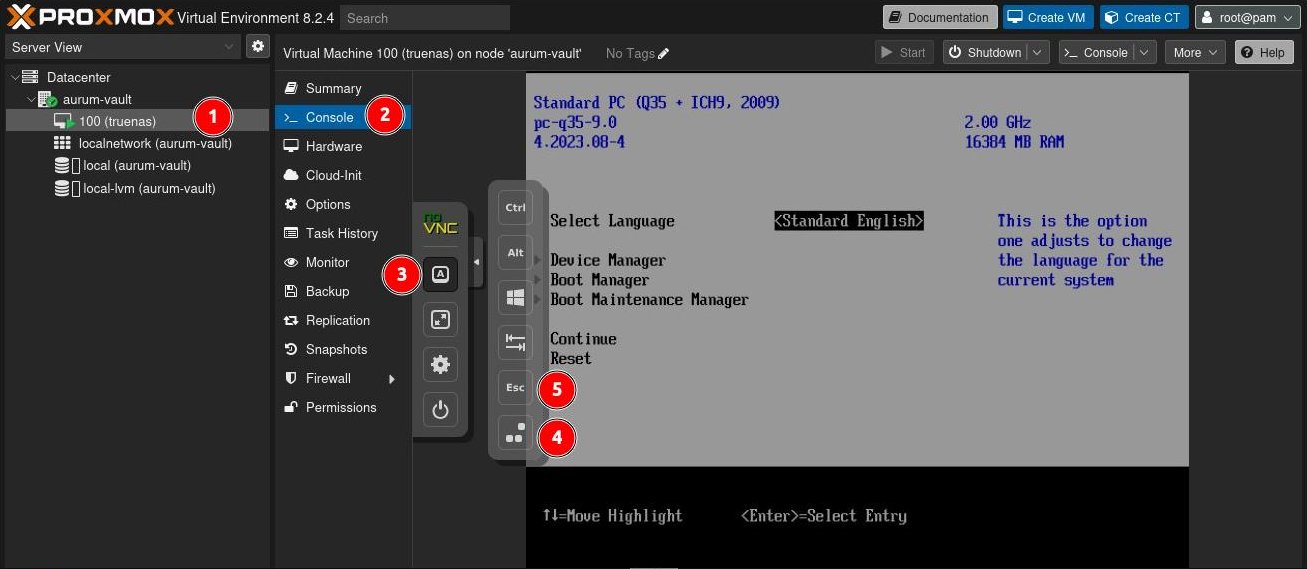Open the Cloud-Init tab
Viewport: 1307px width, 569px height.
tap(343, 175)
